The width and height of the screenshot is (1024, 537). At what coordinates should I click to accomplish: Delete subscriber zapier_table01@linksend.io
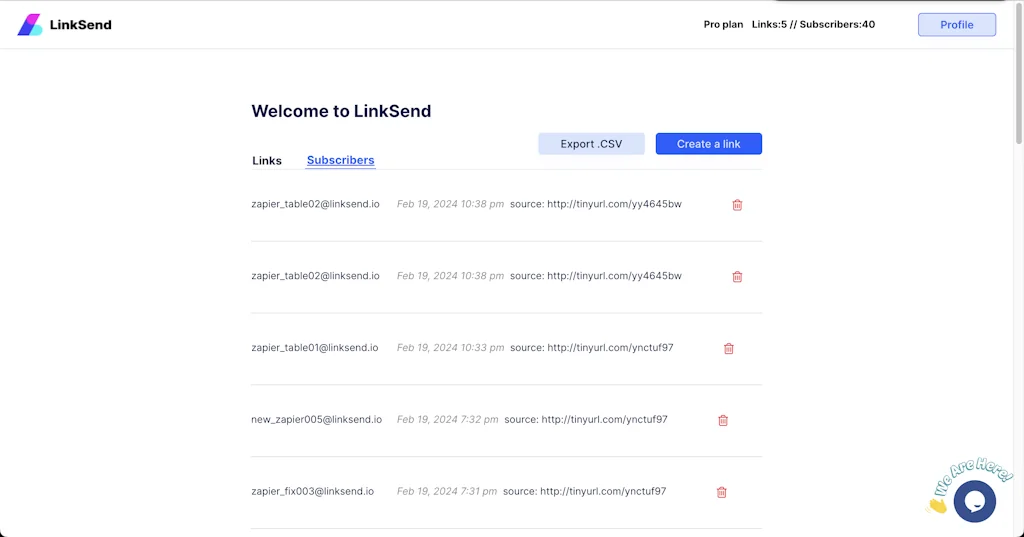729,348
